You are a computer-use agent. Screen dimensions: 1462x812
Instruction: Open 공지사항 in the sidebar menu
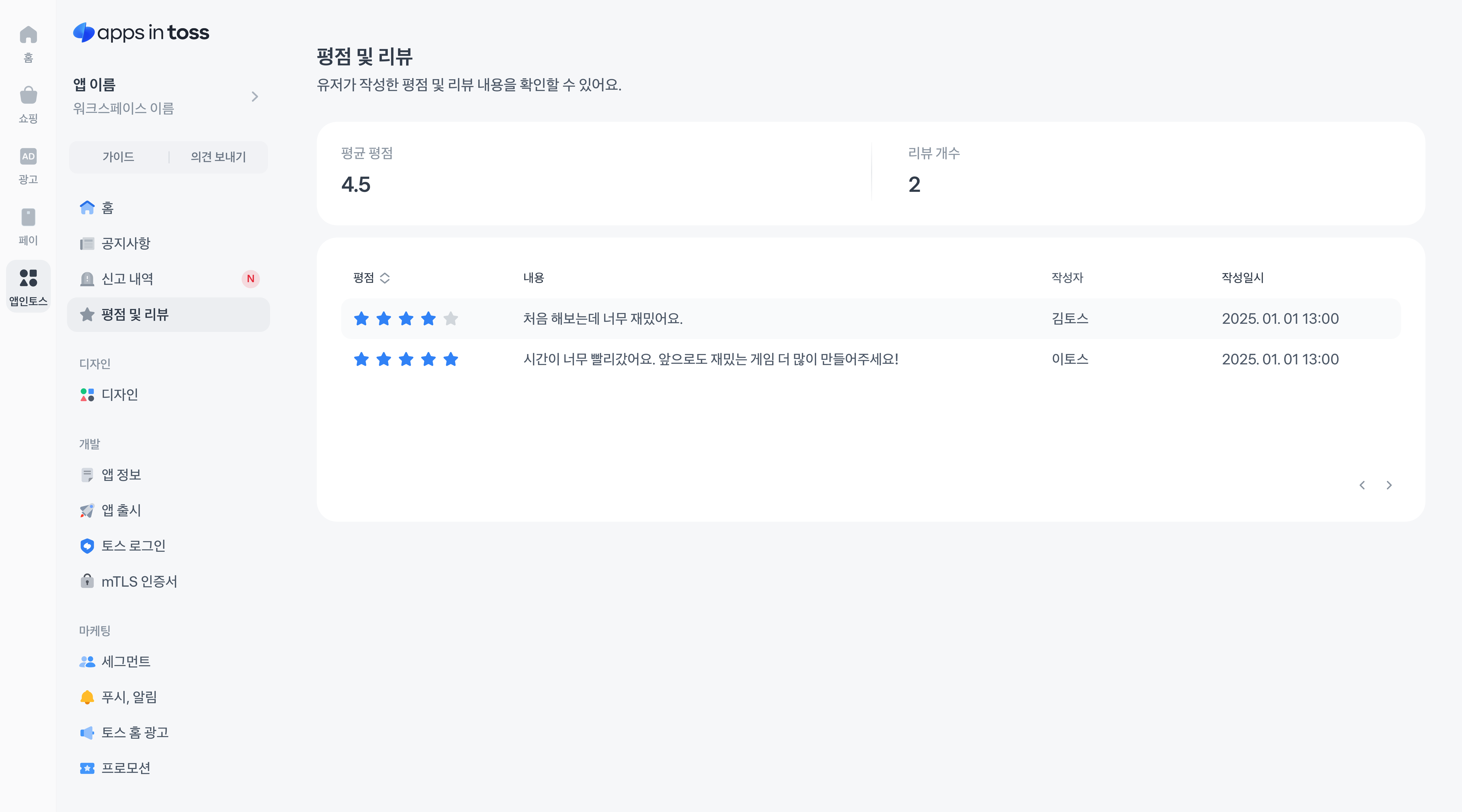pos(125,243)
